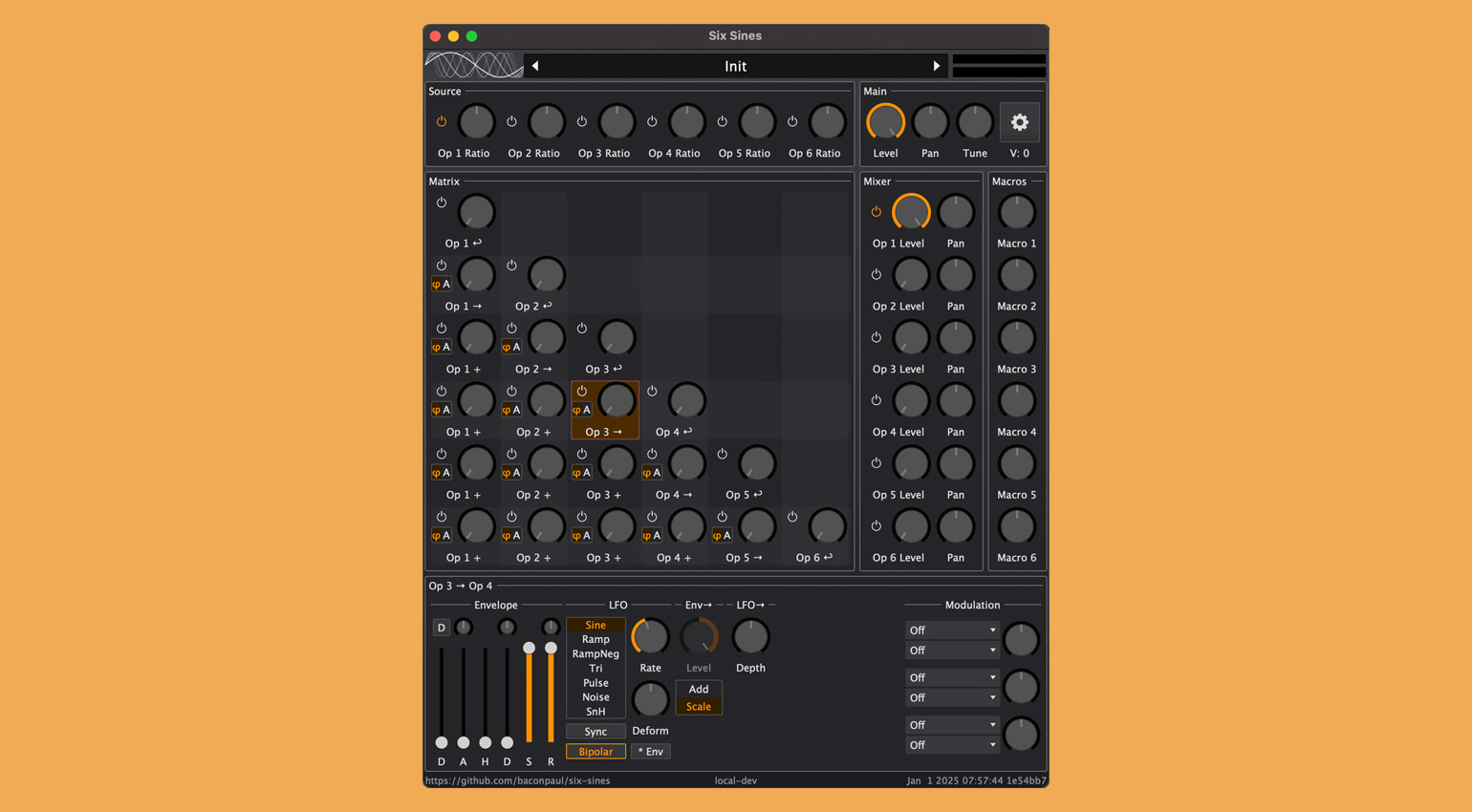
Task: Toggle power icon for Op 3 feedback knob
Action: click(x=582, y=328)
